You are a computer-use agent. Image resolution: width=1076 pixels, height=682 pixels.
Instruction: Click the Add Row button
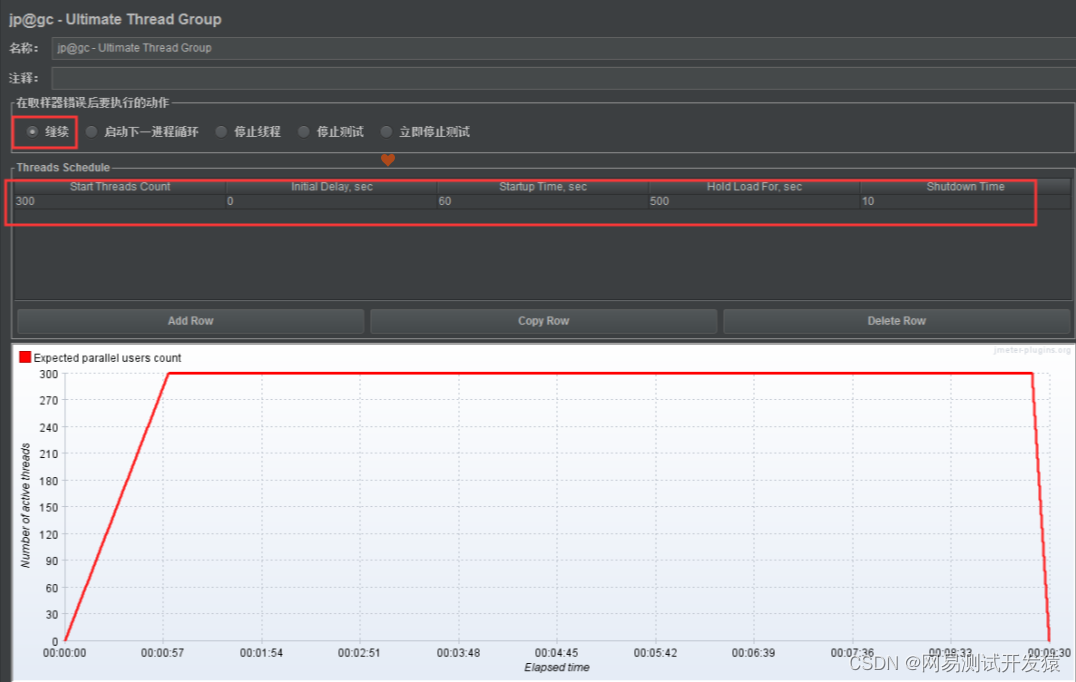pyautogui.click(x=191, y=321)
